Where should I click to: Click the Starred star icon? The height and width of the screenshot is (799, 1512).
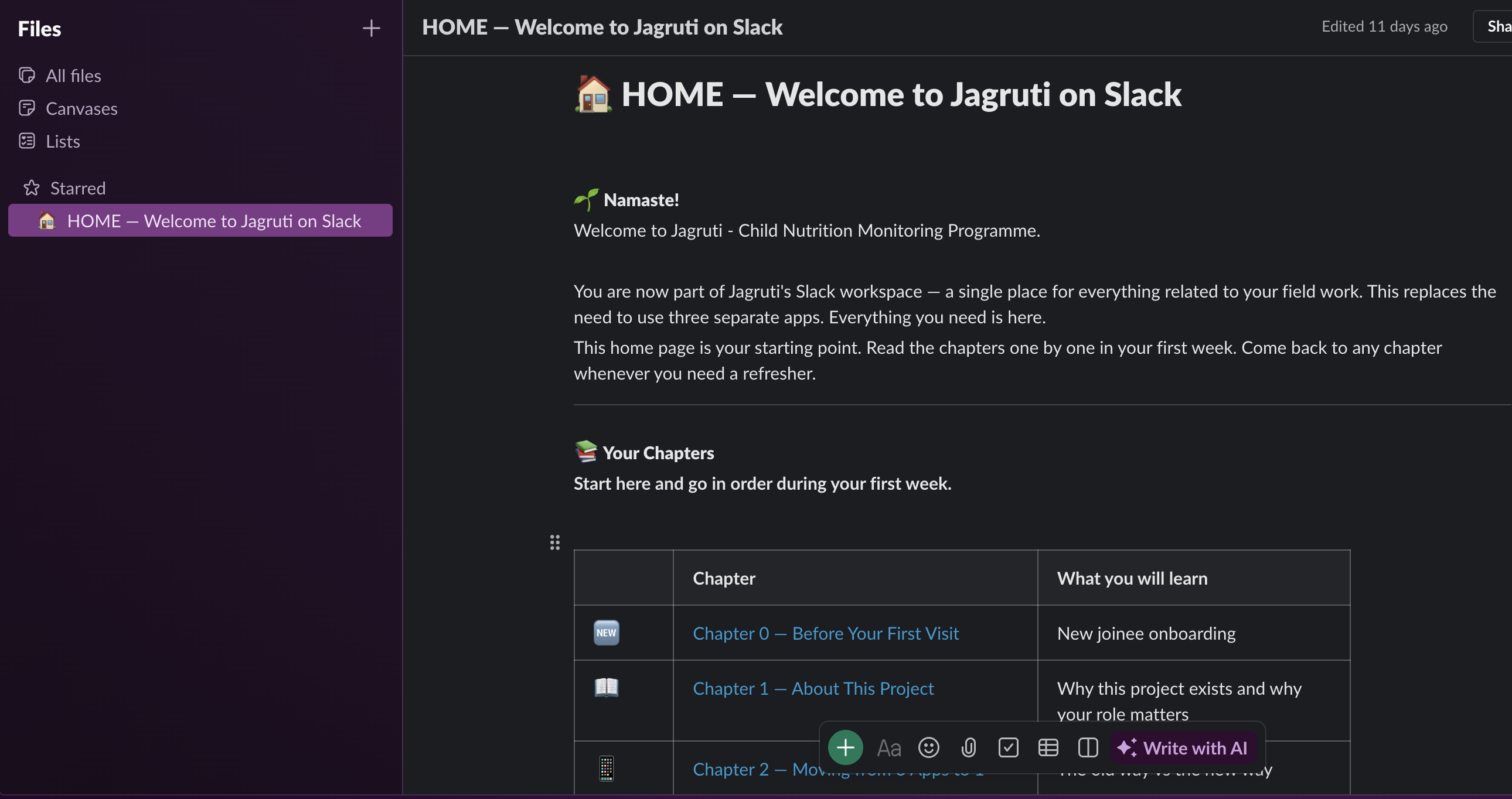click(31, 187)
